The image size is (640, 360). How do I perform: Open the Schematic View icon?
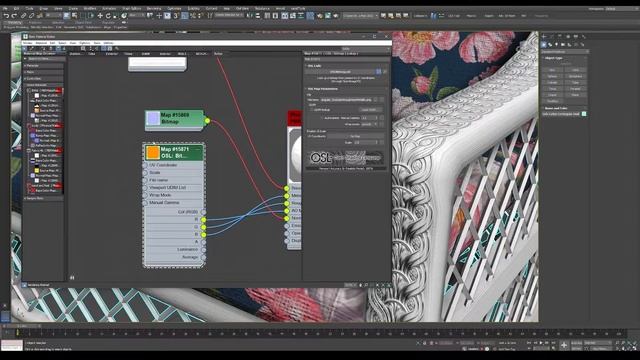pyautogui.click(x=301, y=16)
